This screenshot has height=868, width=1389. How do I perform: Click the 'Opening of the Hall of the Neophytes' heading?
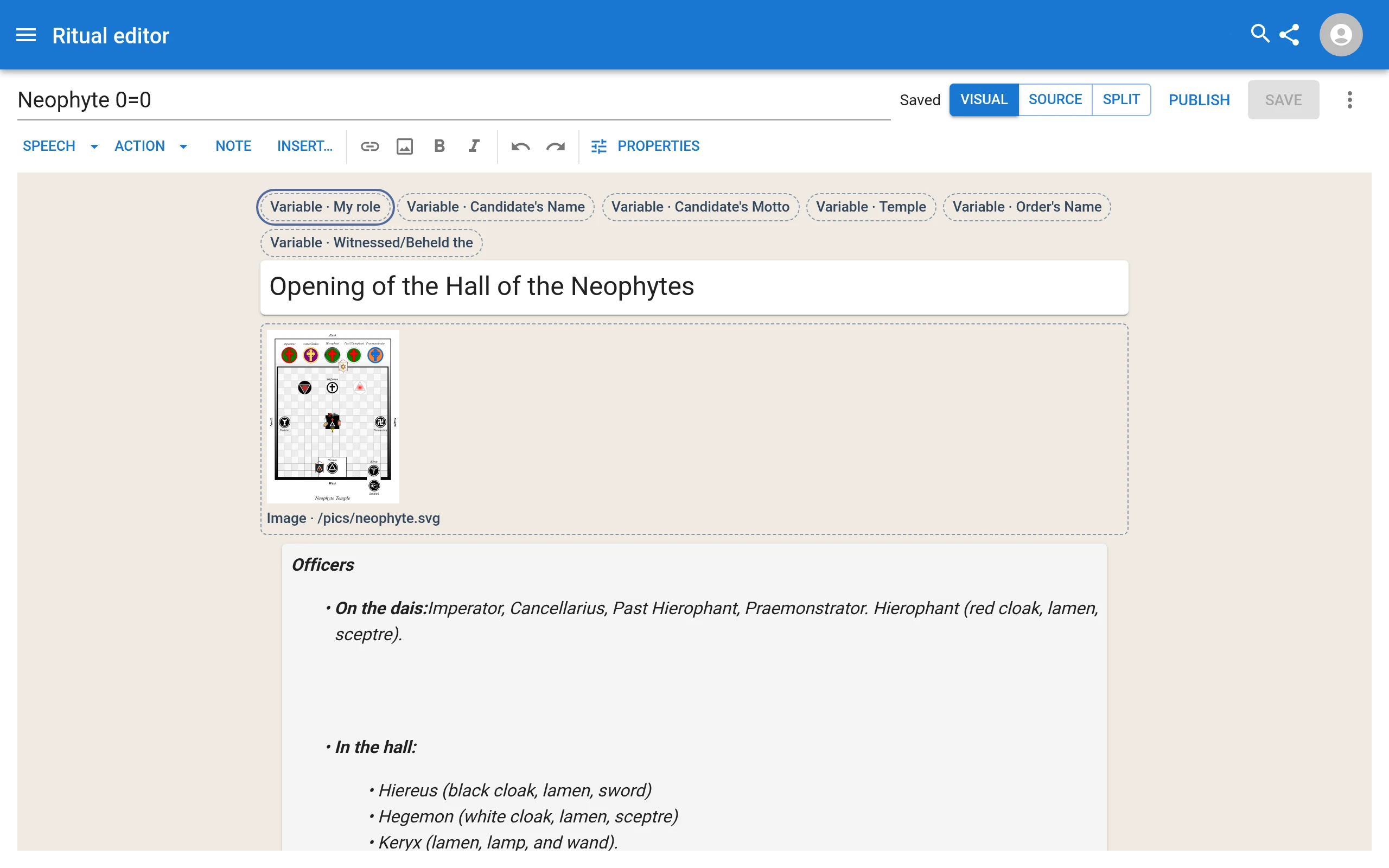tap(694, 286)
